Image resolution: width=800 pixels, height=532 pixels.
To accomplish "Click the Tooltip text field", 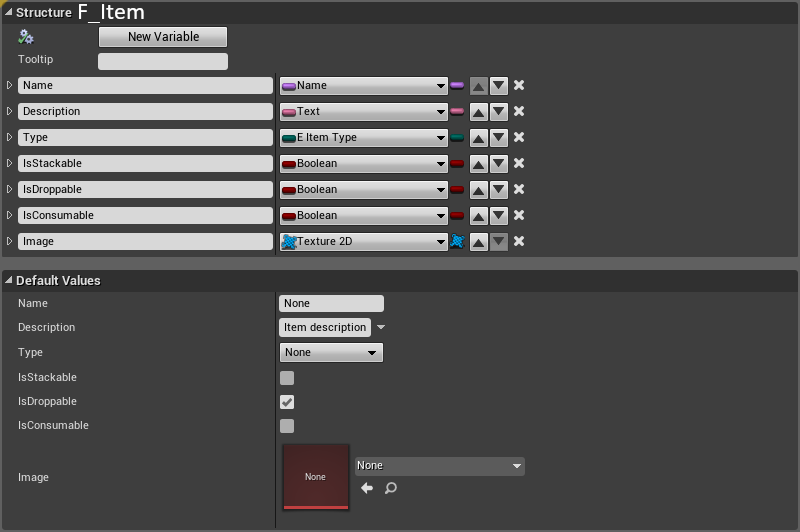I will pos(163,61).
